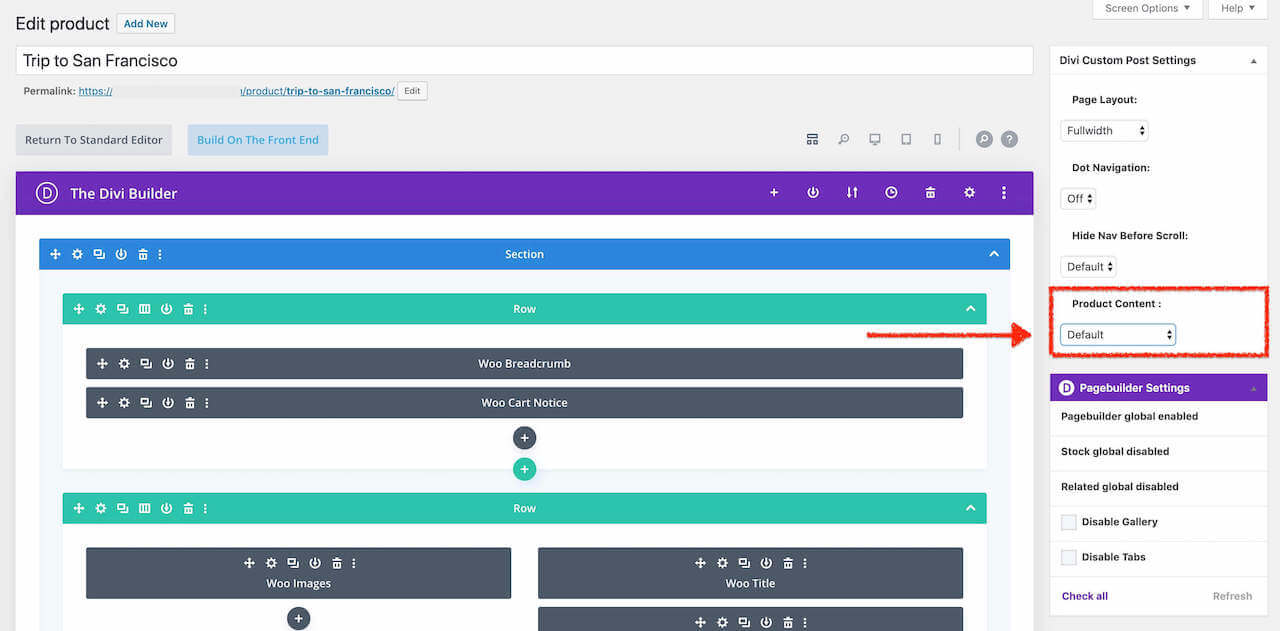Switch to wireframe view icon

tap(812, 140)
